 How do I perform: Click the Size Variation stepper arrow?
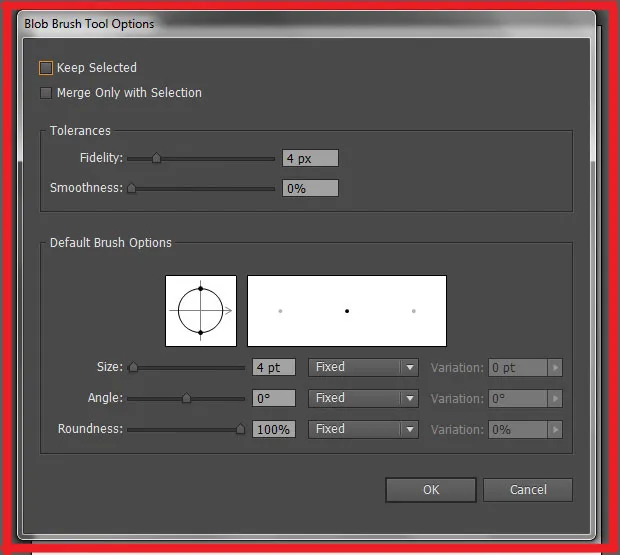pos(555,367)
